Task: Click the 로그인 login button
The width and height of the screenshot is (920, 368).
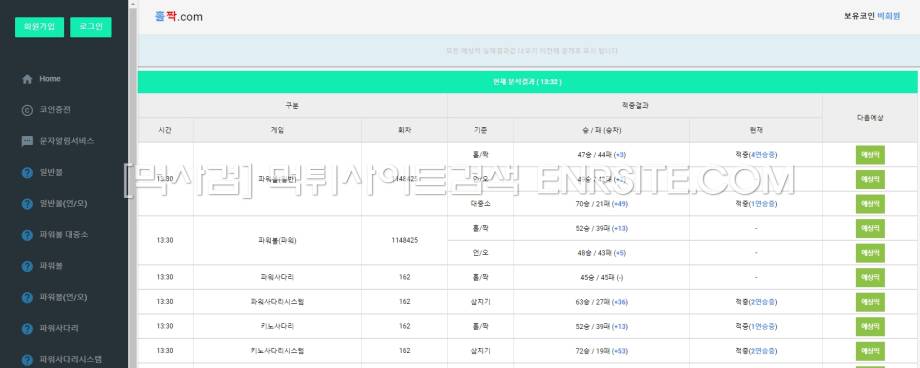Action: pos(91,27)
